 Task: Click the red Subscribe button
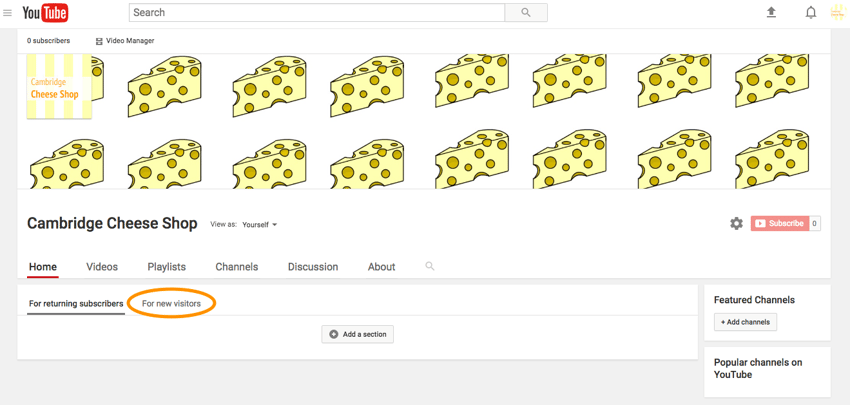coord(780,223)
